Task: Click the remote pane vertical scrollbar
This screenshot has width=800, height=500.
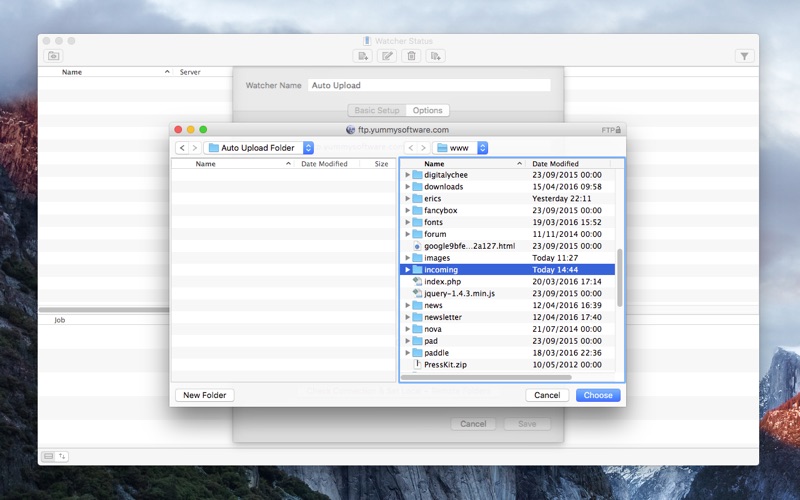Action: click(620, 278)
